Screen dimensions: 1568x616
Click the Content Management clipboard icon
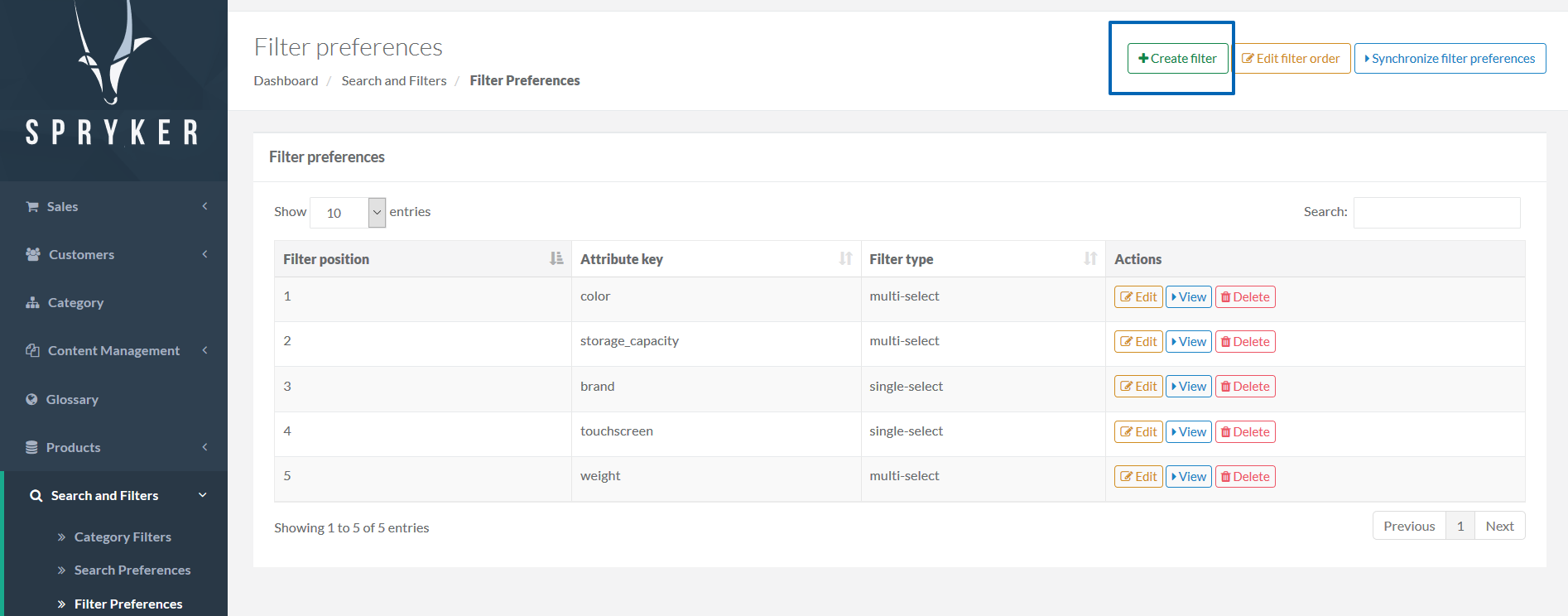point(32,350)
